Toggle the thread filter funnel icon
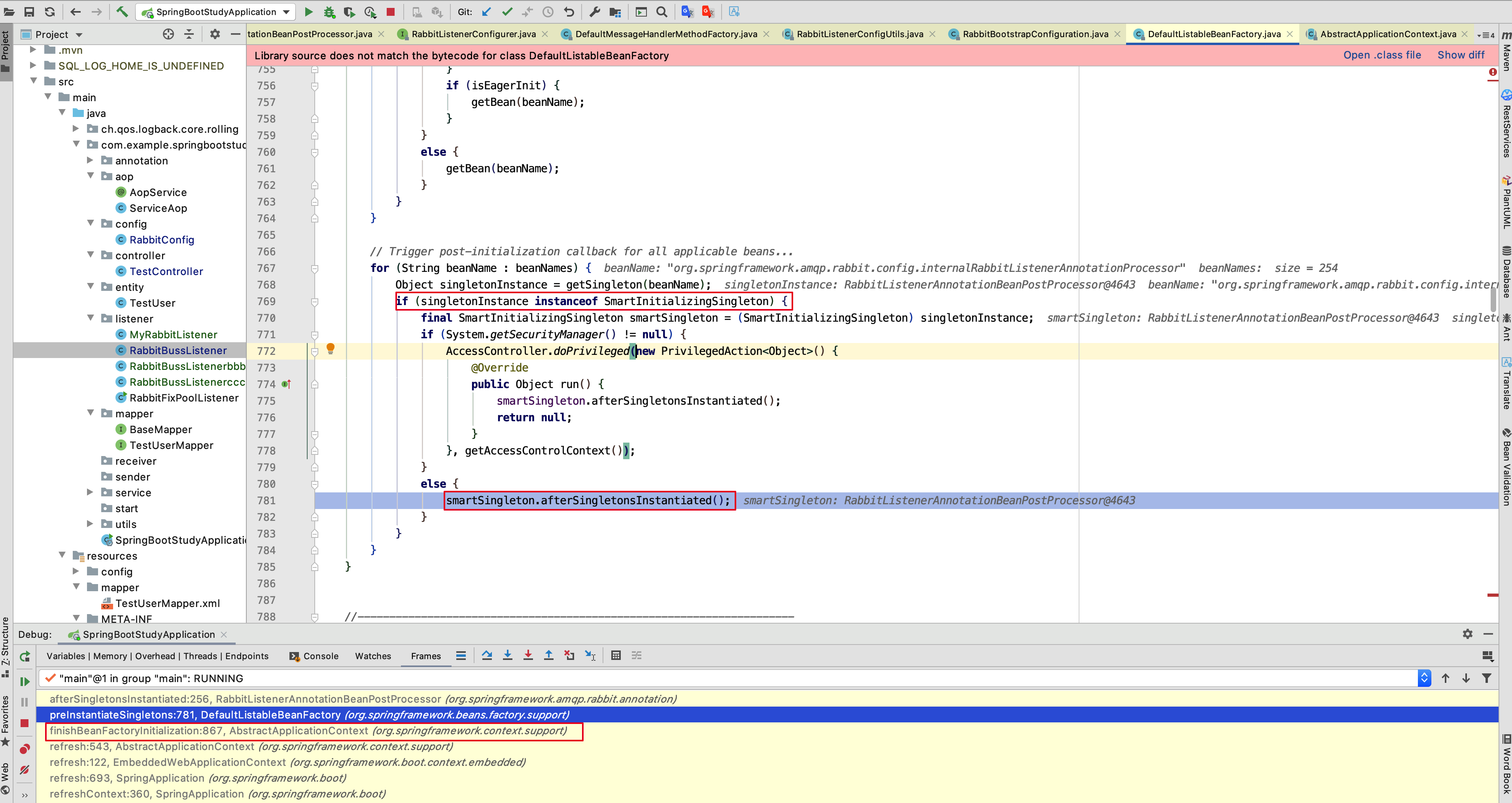Image resolution: width=1512 pixels, height=803 pixels. coord(1486,678)
